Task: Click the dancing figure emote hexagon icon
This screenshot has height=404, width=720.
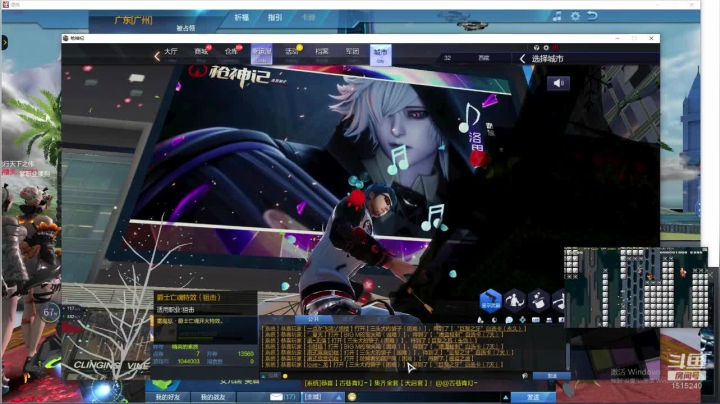Action: click(515, 301)
